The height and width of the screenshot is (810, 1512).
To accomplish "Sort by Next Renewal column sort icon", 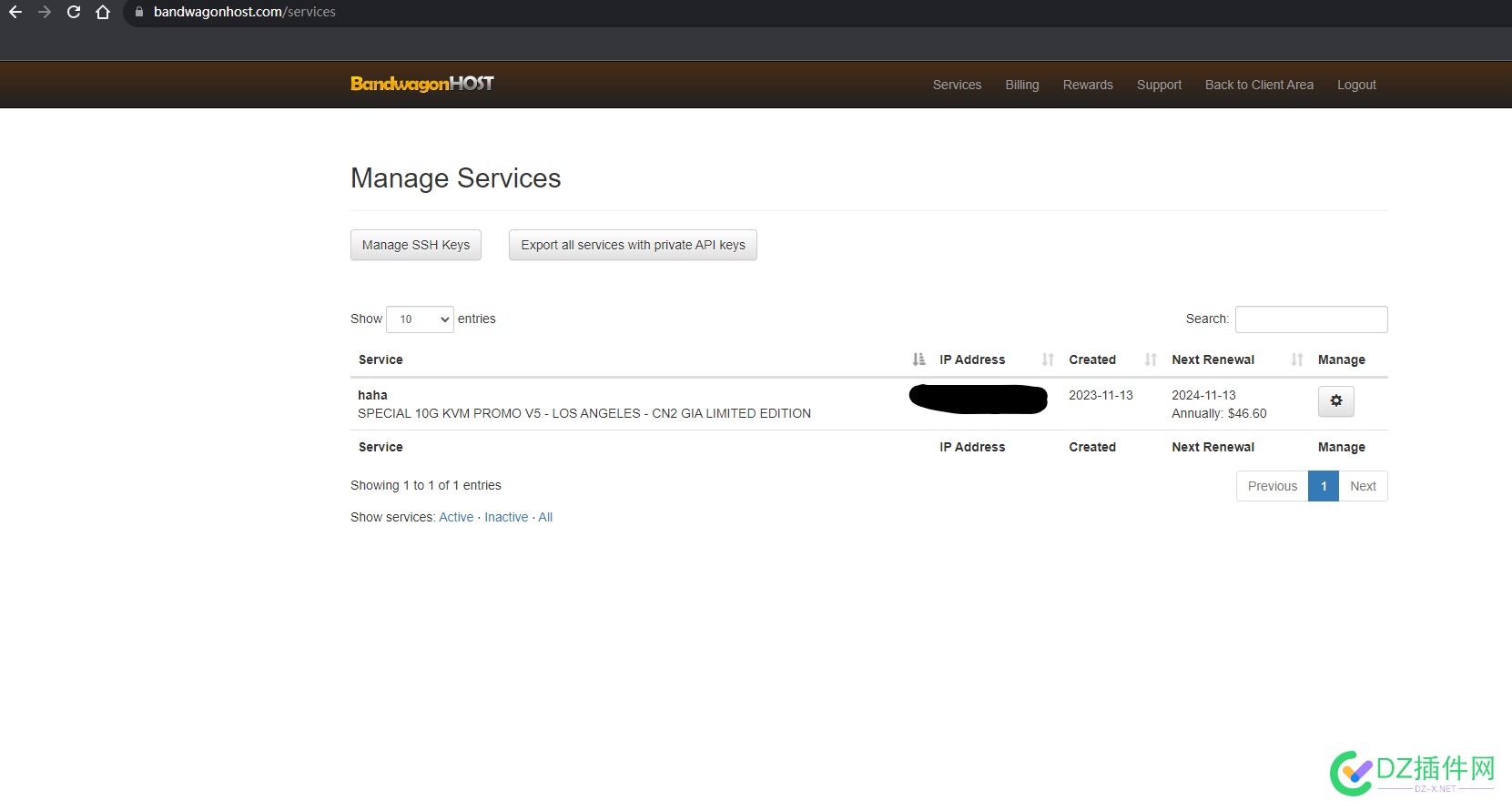I will pos(1297,359).
